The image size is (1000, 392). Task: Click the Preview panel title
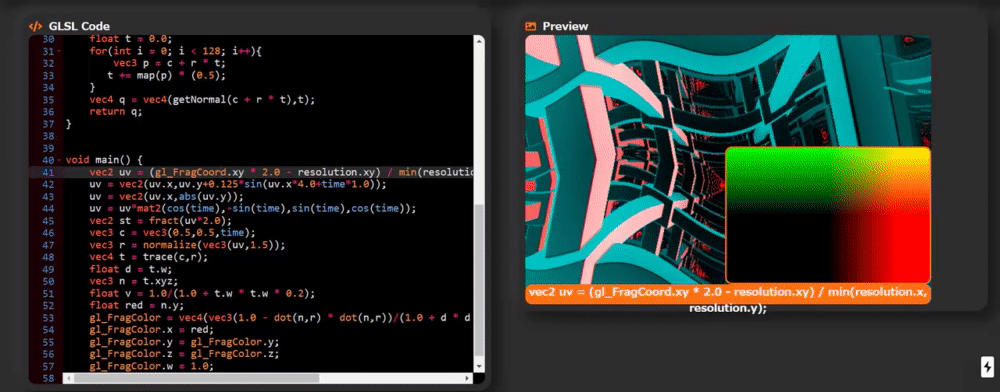(565, 26)
